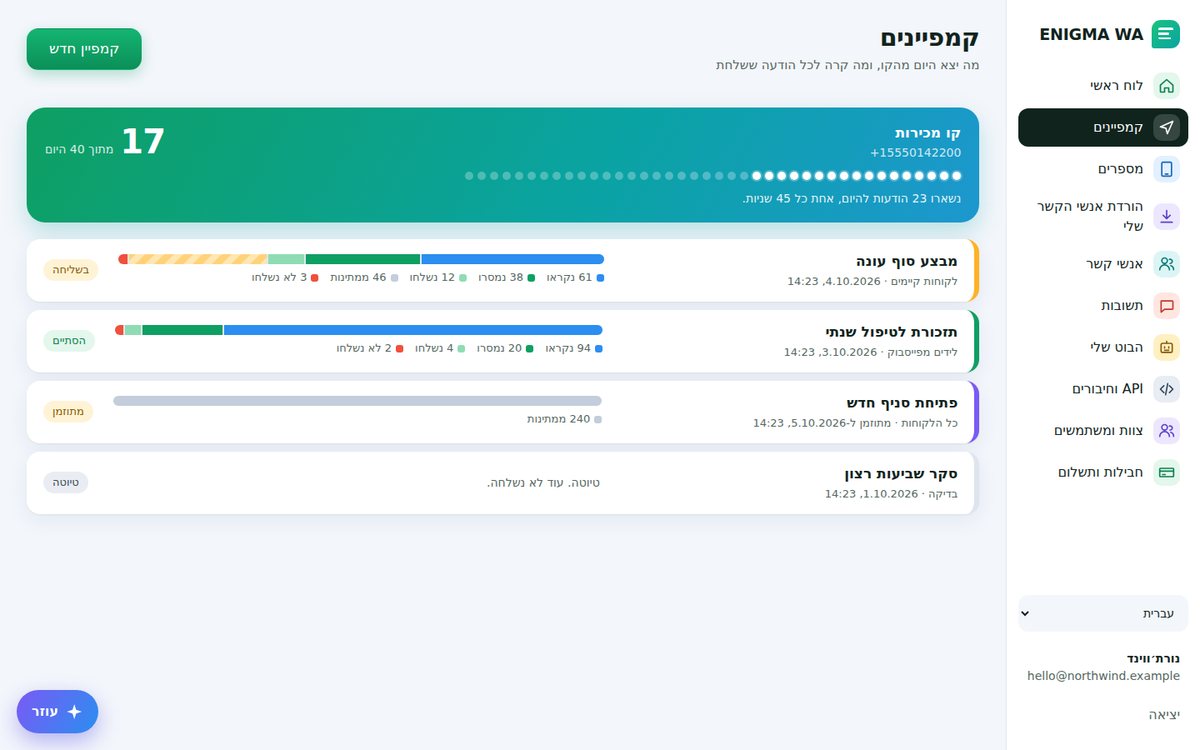Click the paper plane icon beside קמפיינים
The image size is (1200, 750).
pyautogui.click(x=1166, y=127)
